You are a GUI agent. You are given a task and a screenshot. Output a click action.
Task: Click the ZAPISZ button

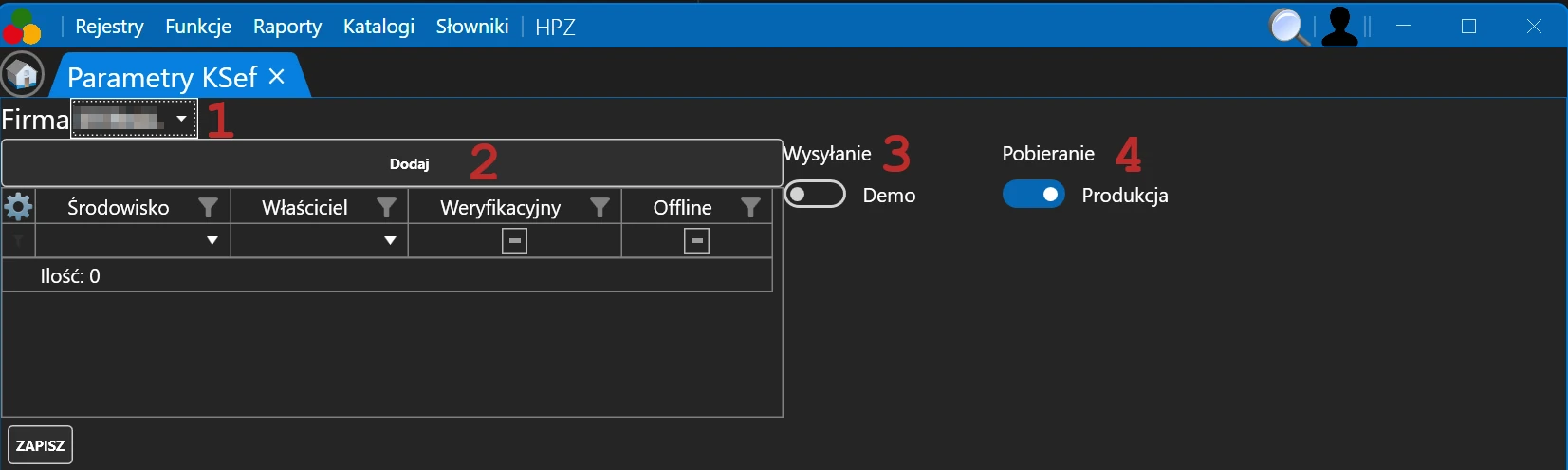[x=40, y=445]
